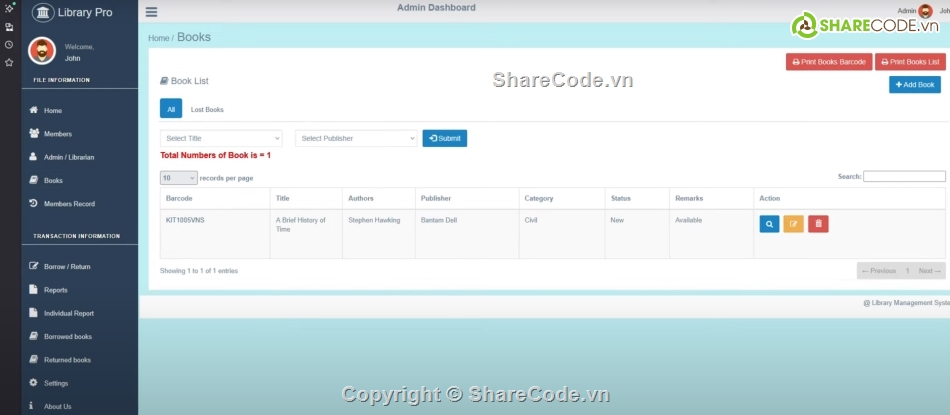Image resolution: width=950 pixels, height=415 pixels.
Task: Open the Select Title dropdown
Action: [221, 139]
